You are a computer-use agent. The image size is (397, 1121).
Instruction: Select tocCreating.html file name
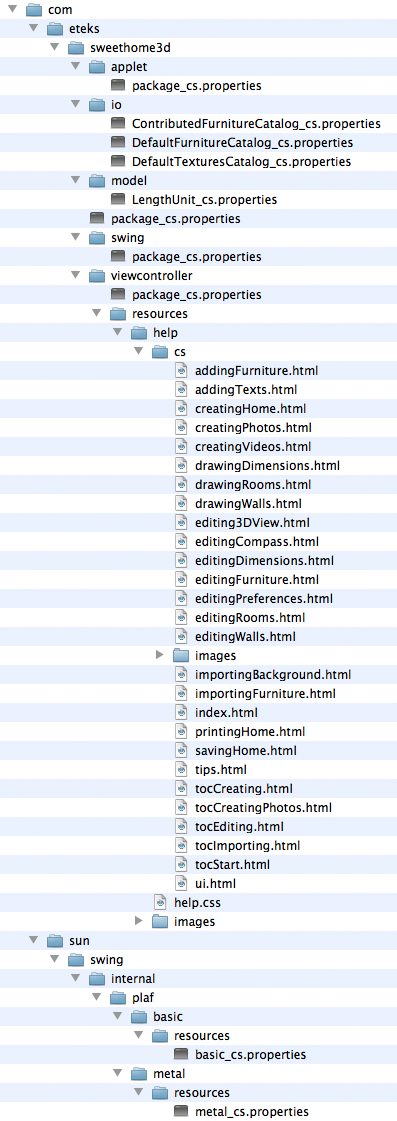pos(243,789)
